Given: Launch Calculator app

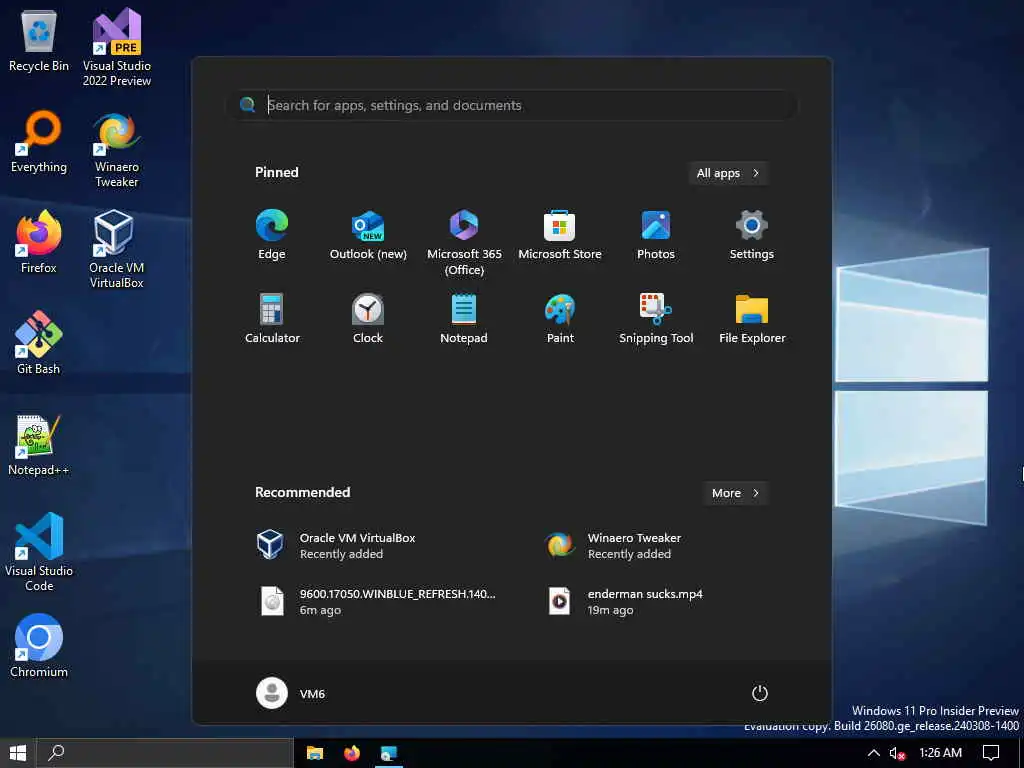Looking at the screenshot, I should 272,319.
